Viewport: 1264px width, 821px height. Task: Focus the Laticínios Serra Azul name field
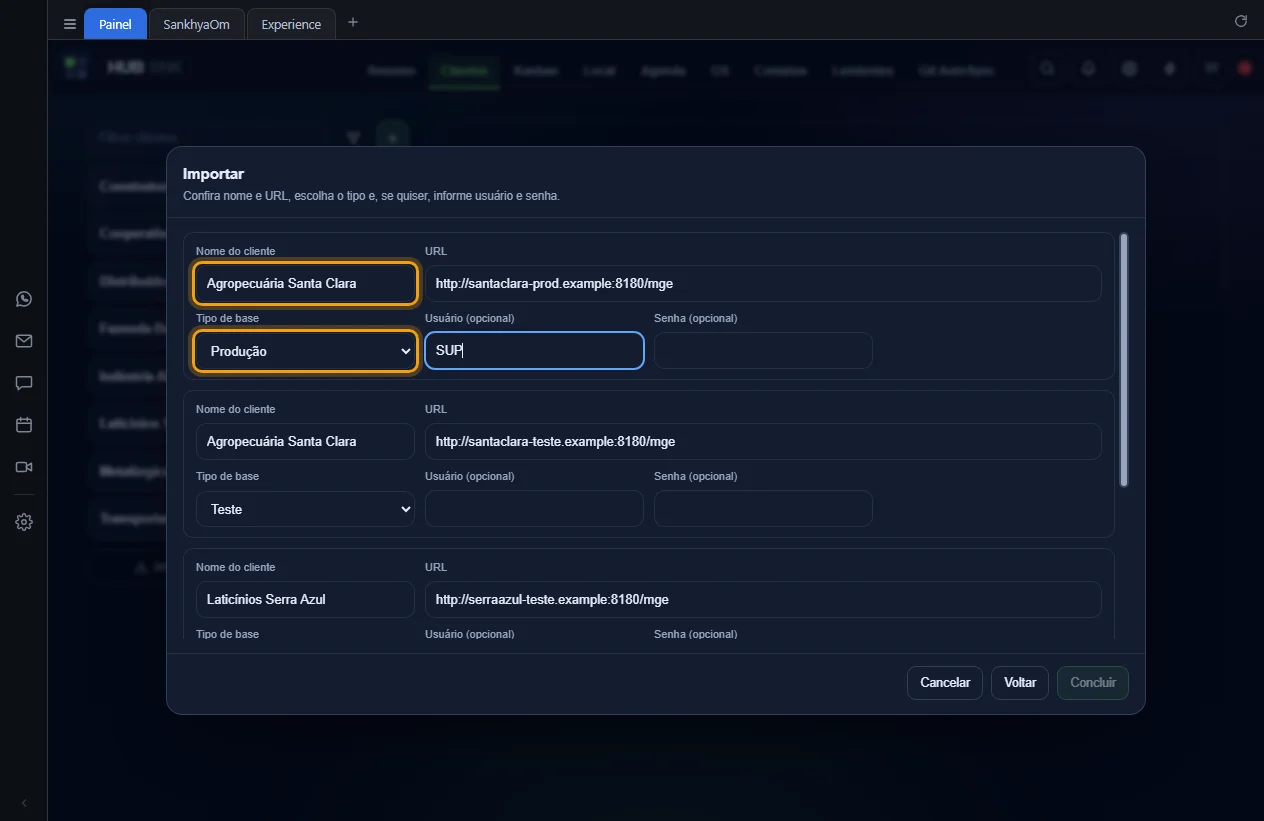305,599
